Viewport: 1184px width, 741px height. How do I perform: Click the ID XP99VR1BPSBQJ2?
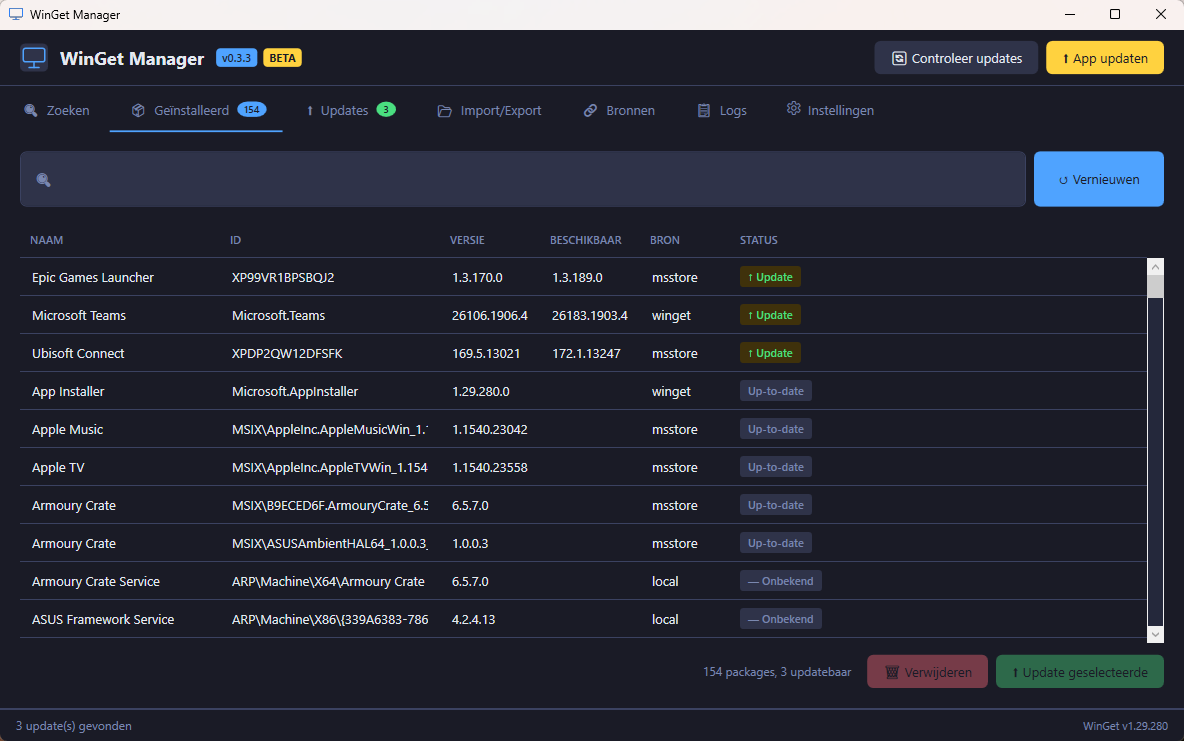283,277
